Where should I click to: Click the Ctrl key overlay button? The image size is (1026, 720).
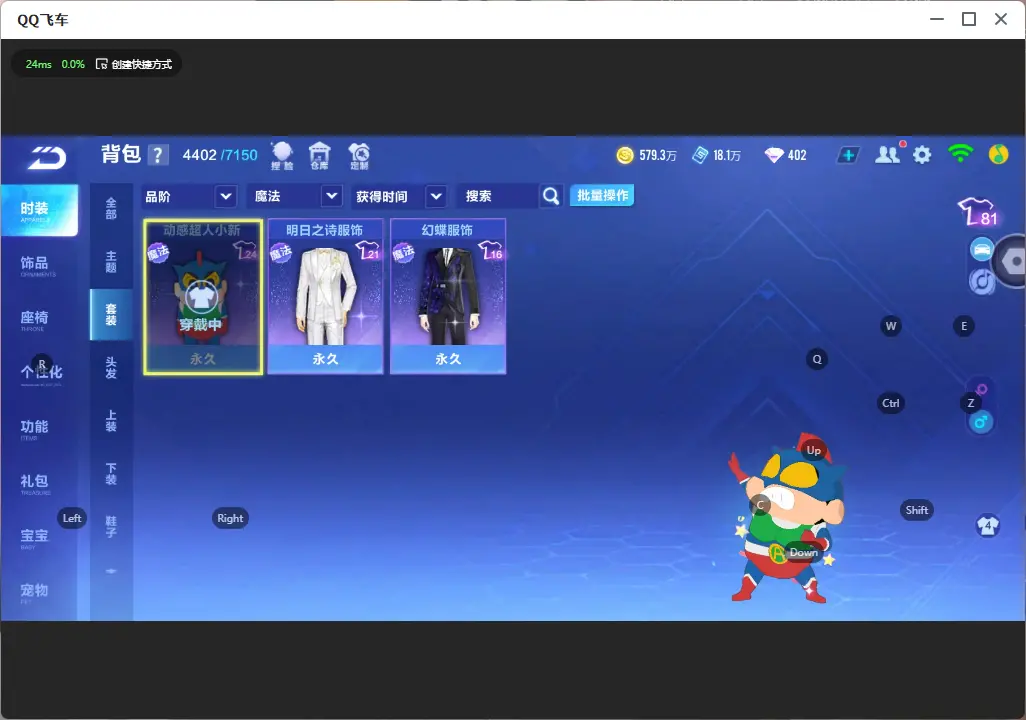point(891,403)
